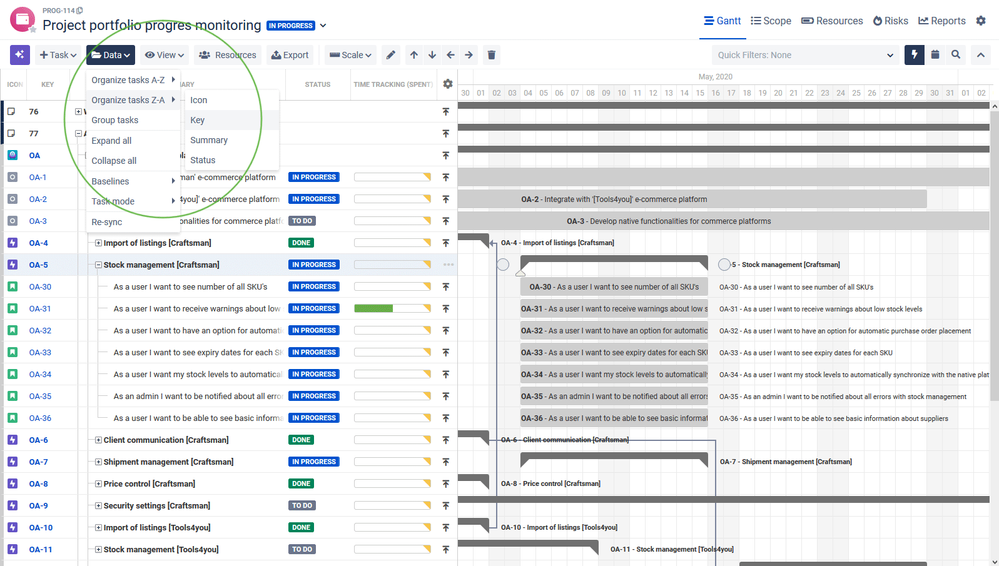Choose Collapse all from Data menu

[x=133, y=161]
